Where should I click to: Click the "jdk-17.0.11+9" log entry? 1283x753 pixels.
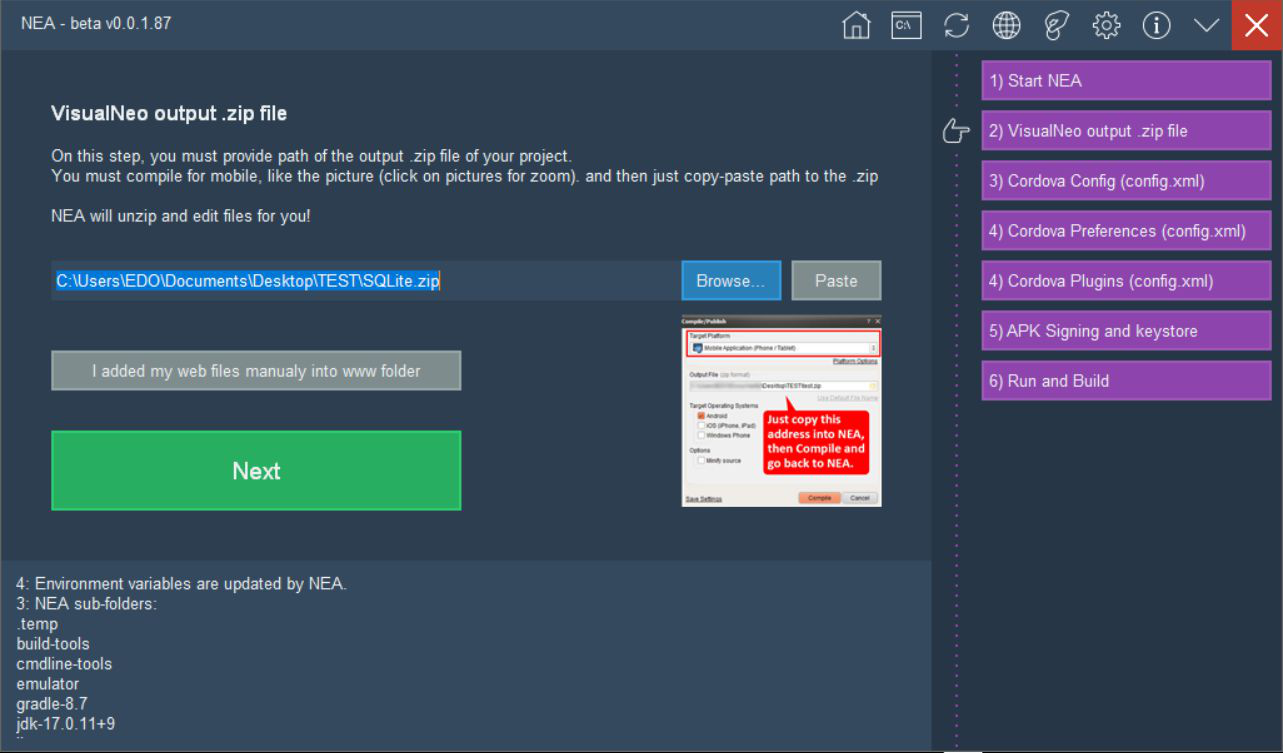(65, 723)
